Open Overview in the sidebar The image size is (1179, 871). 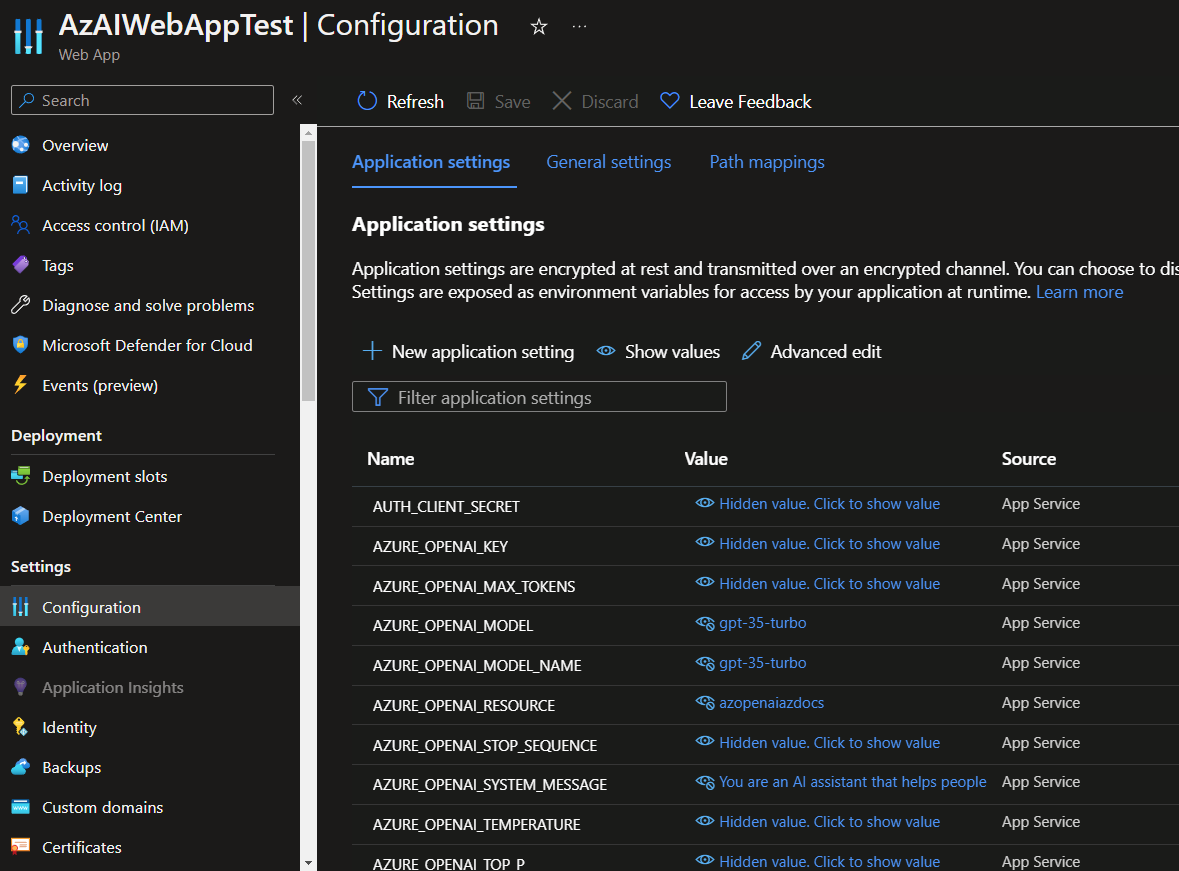click(x=75, y=145)
